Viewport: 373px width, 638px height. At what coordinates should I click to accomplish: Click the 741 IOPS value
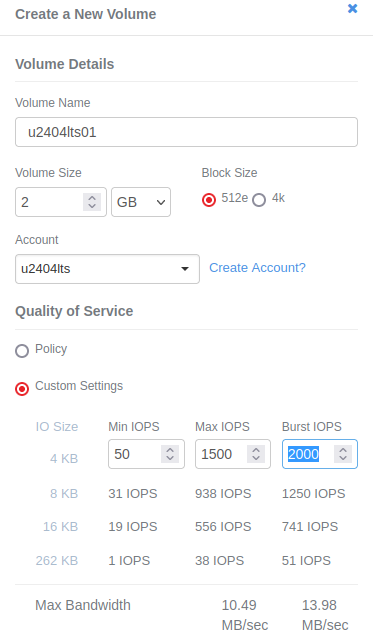[310, 527]
